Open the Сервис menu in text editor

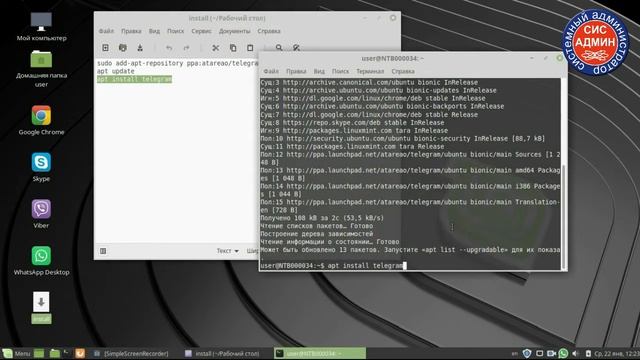point(201,31)
